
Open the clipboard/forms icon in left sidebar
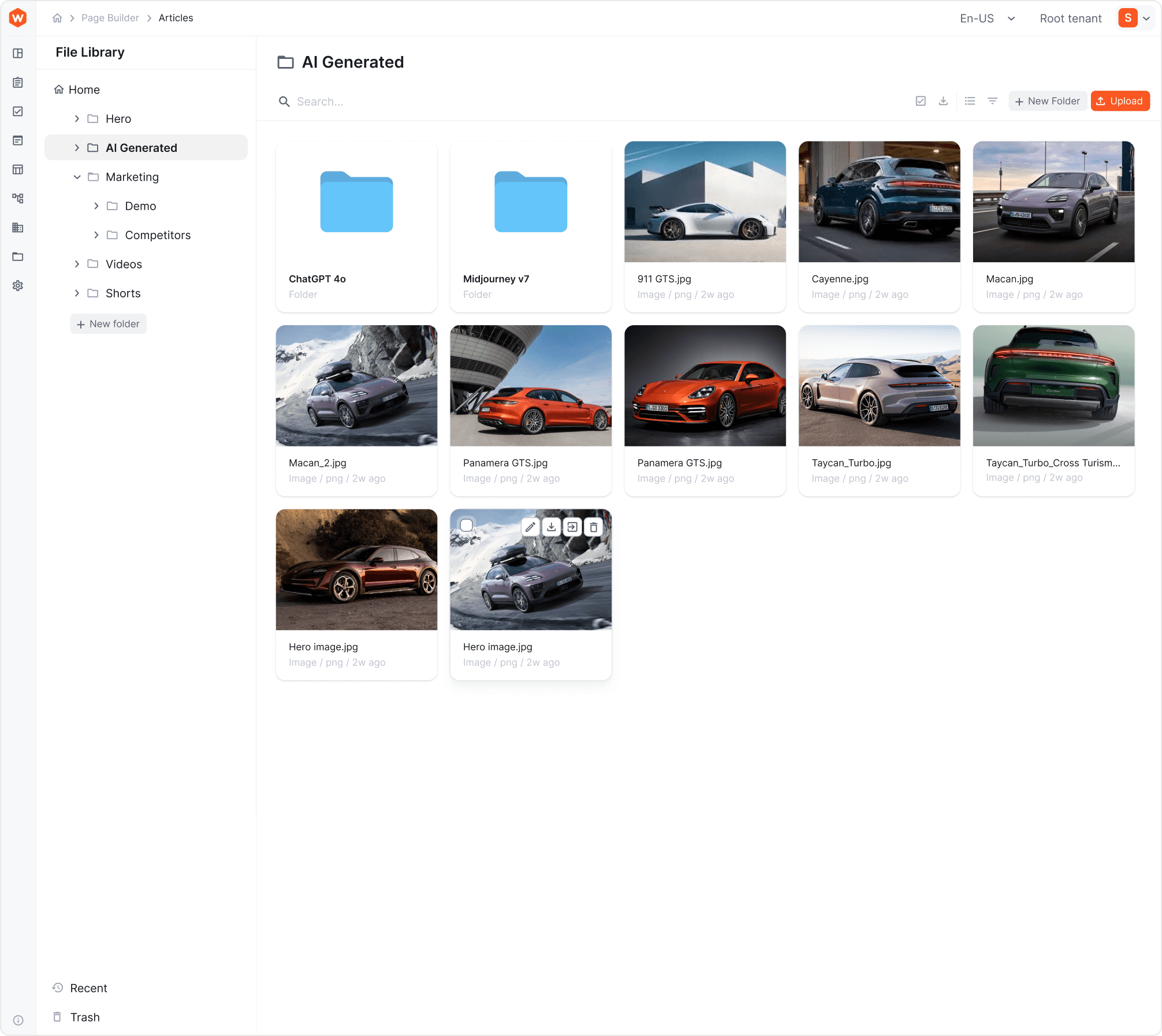[18, 82]
